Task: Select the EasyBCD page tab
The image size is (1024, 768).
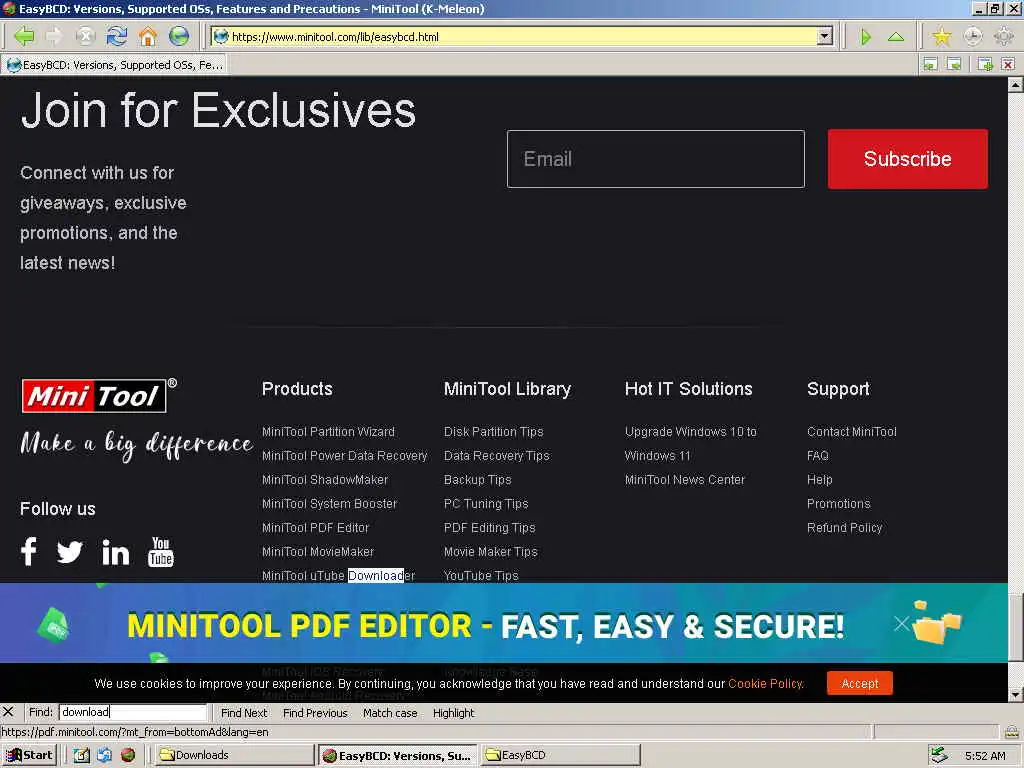Action: (115, 65)
